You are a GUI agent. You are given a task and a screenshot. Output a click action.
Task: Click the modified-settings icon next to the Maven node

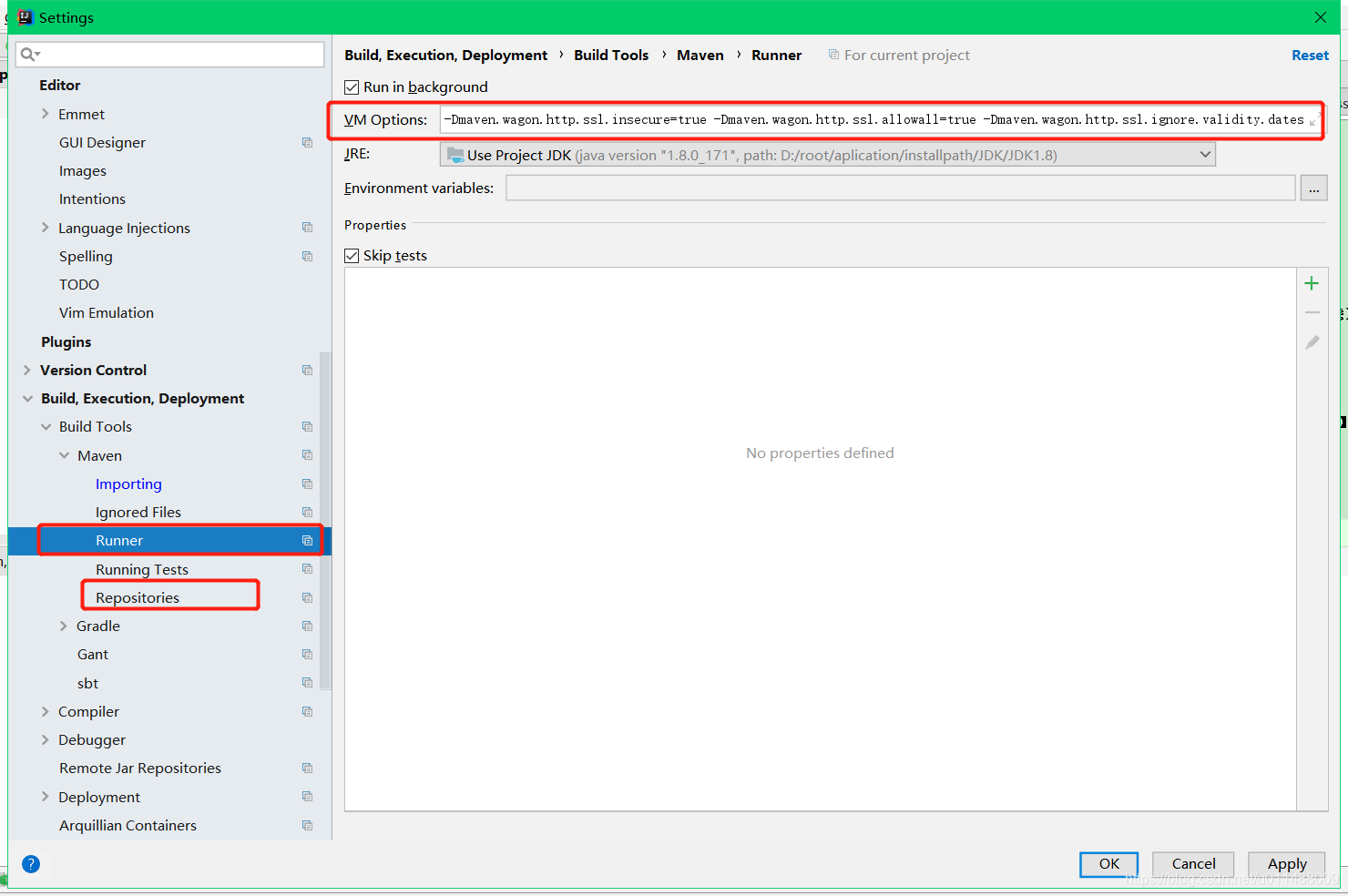click(306, 454)
